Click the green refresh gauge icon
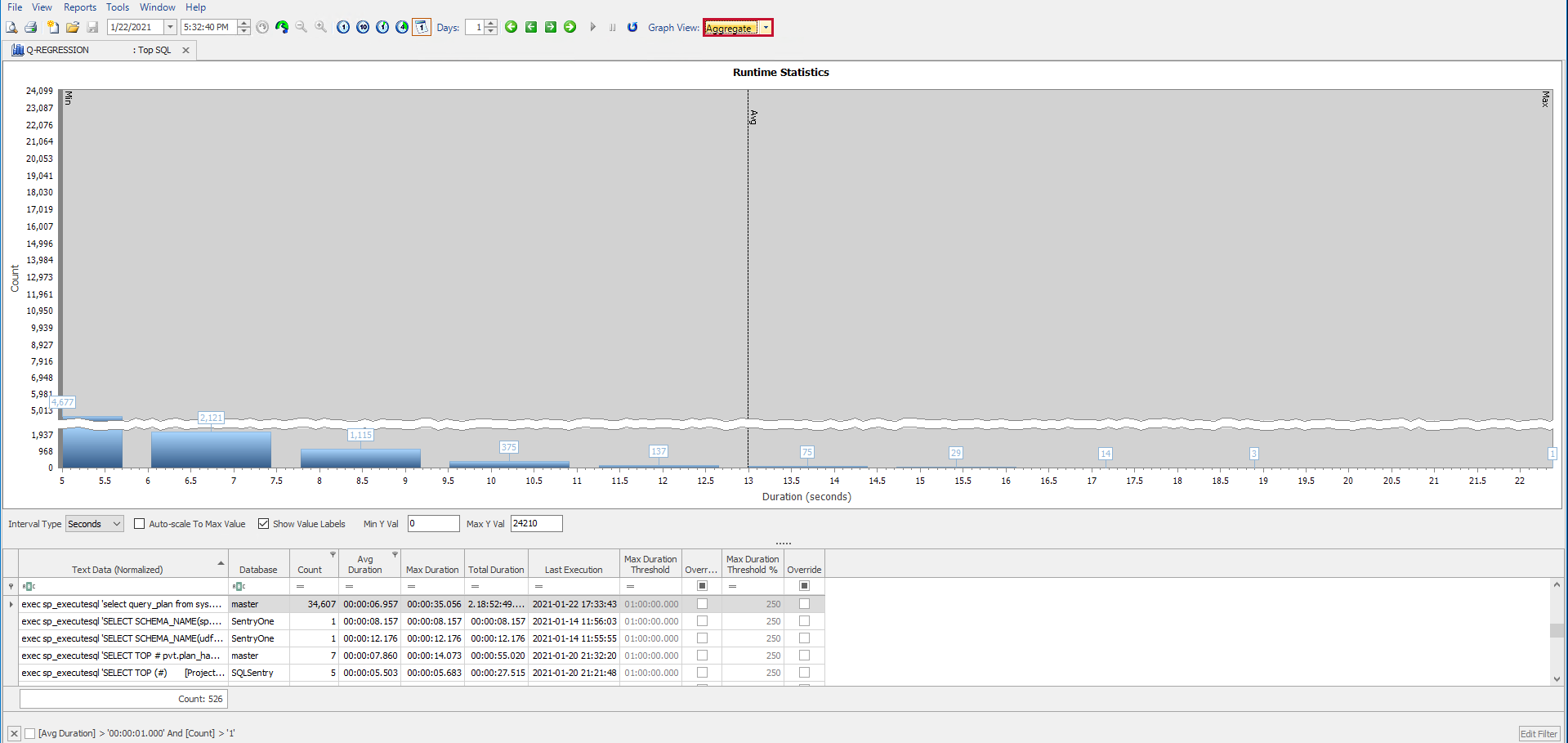The width and height of the screenshot is (1568, 743). 282,27
